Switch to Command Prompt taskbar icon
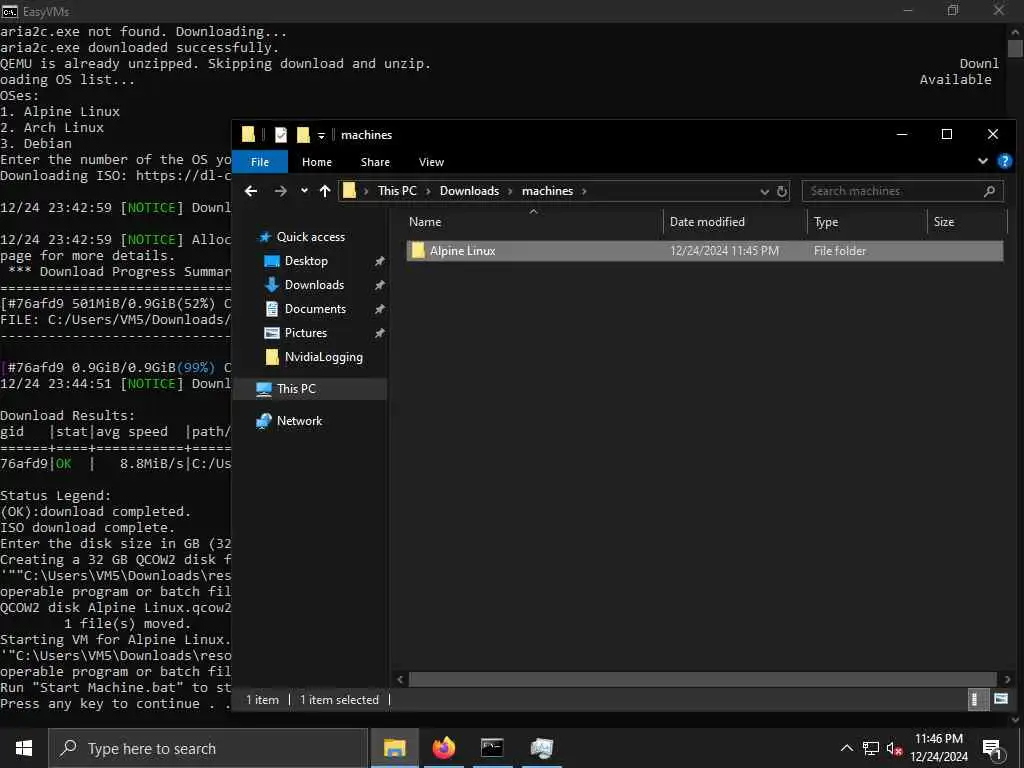Viewport: 1024px width, 768px height. 492,748
